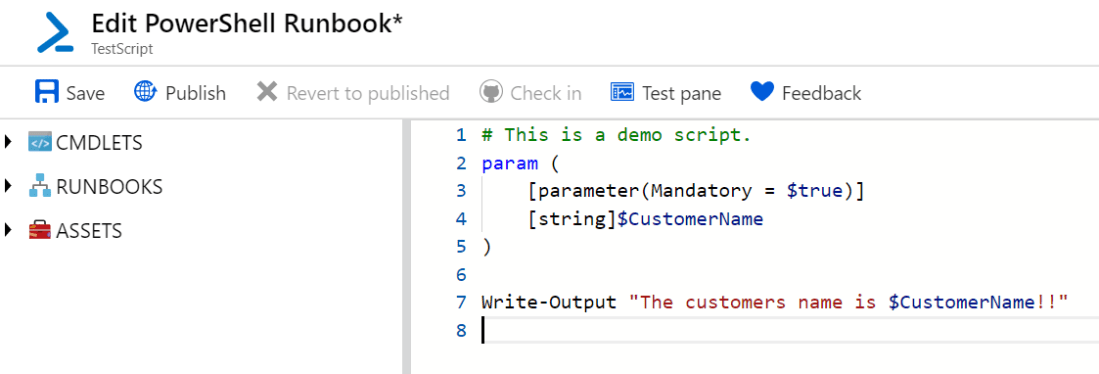Expand the RUNBOOKS tree node arrow
Image resolution: width=1099 pixels, height=374 pixels.
[8, 186]
